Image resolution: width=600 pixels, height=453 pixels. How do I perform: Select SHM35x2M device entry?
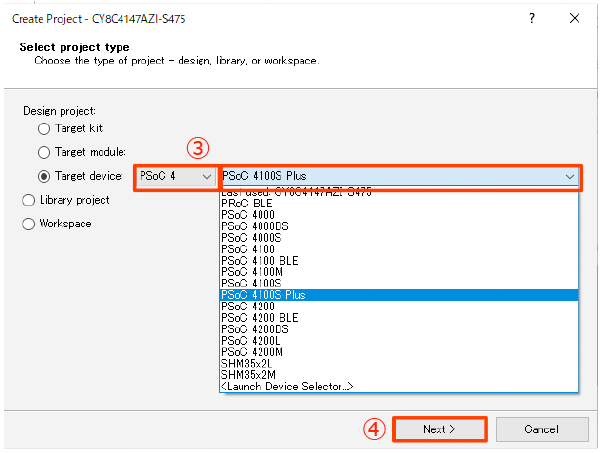pos(399,375)
